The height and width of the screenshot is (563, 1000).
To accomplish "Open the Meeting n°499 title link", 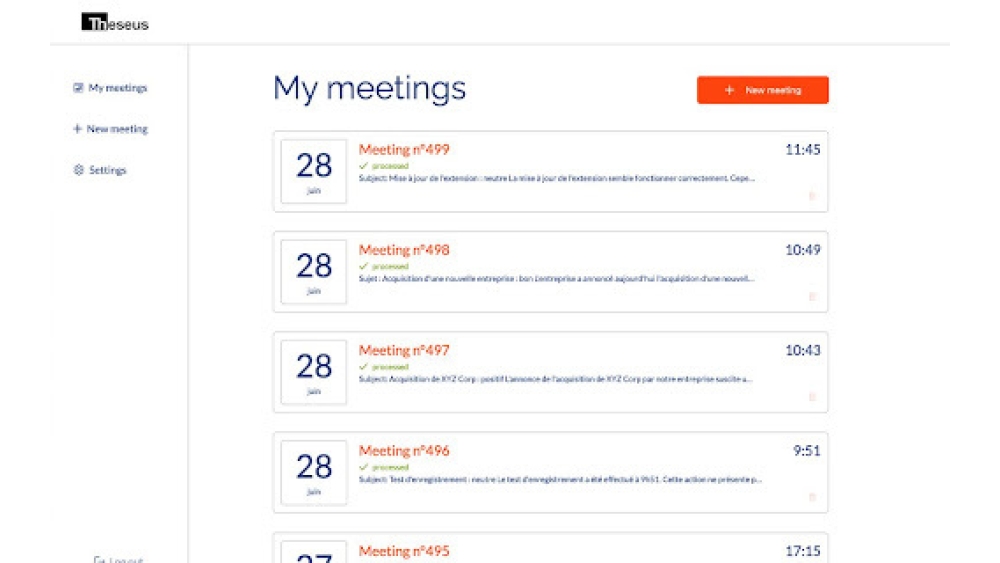I will tap(404, 150).
